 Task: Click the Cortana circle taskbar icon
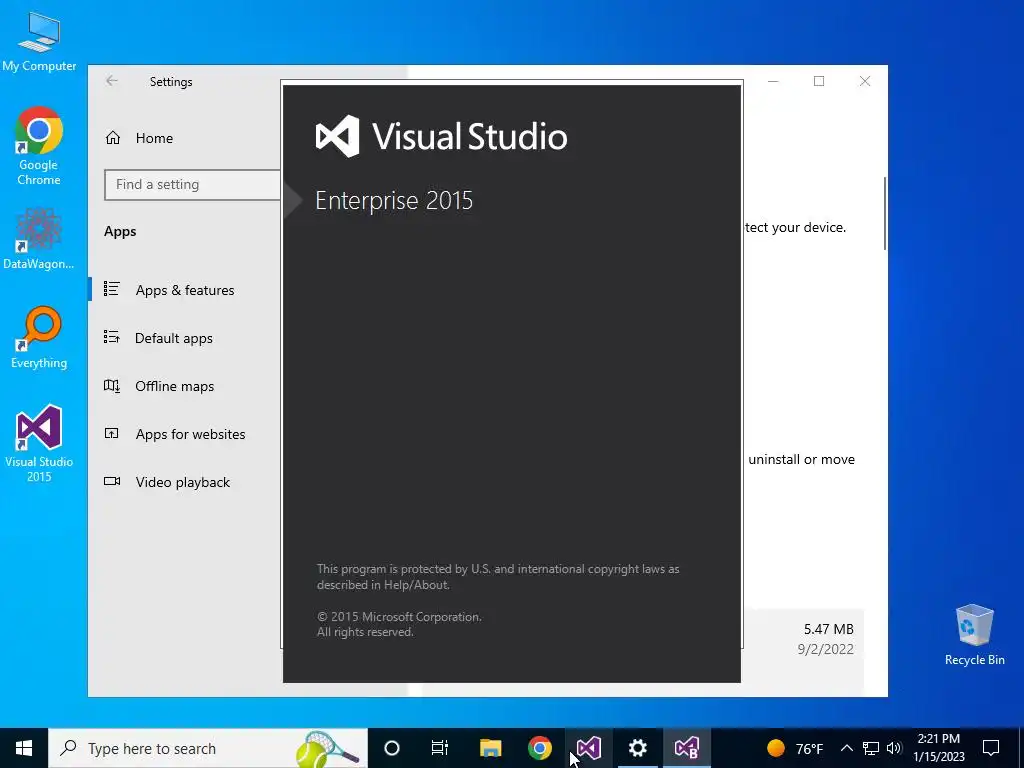click(x=392, y=748)
